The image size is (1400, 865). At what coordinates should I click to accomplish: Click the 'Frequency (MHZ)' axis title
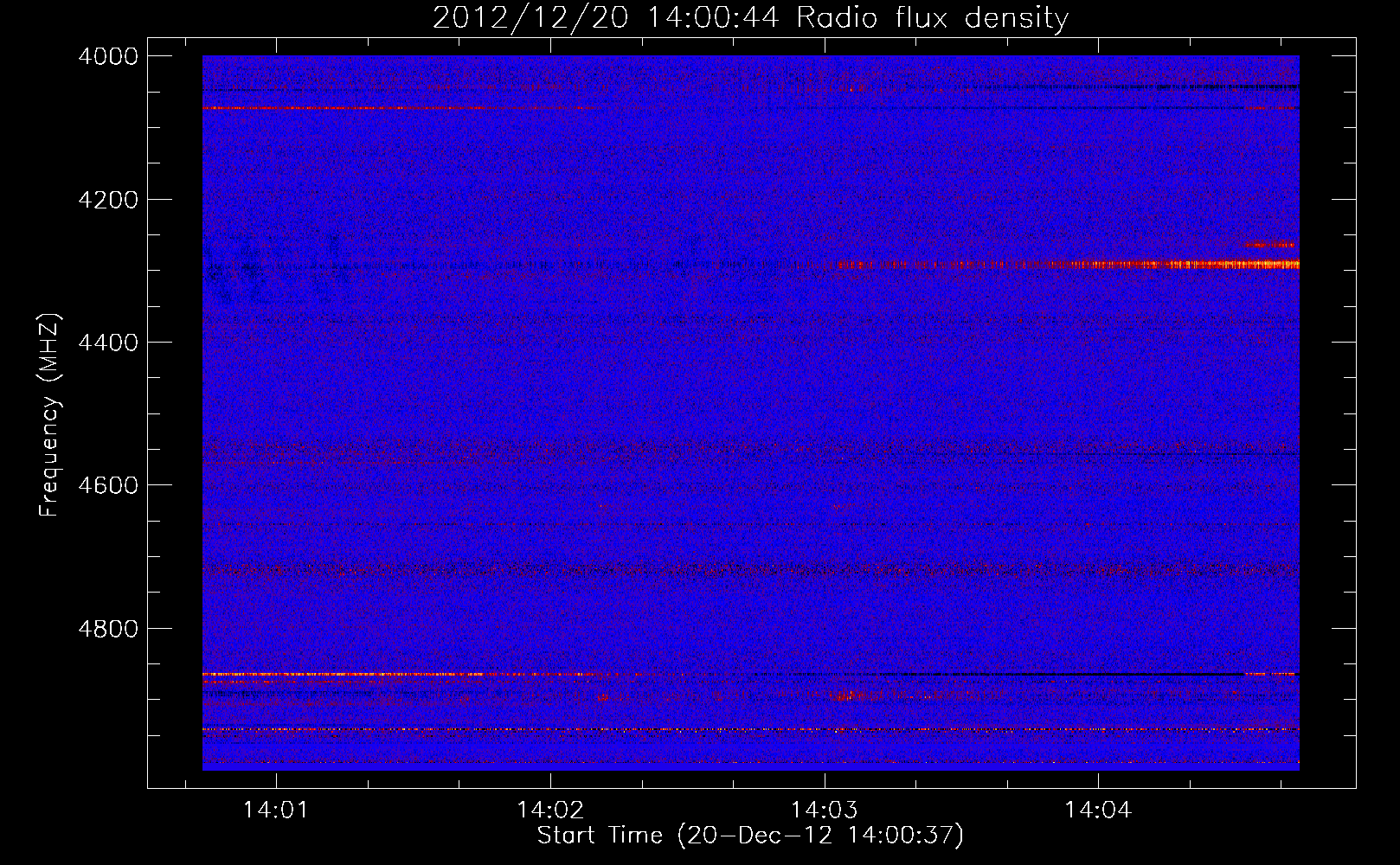pos(49,414)
